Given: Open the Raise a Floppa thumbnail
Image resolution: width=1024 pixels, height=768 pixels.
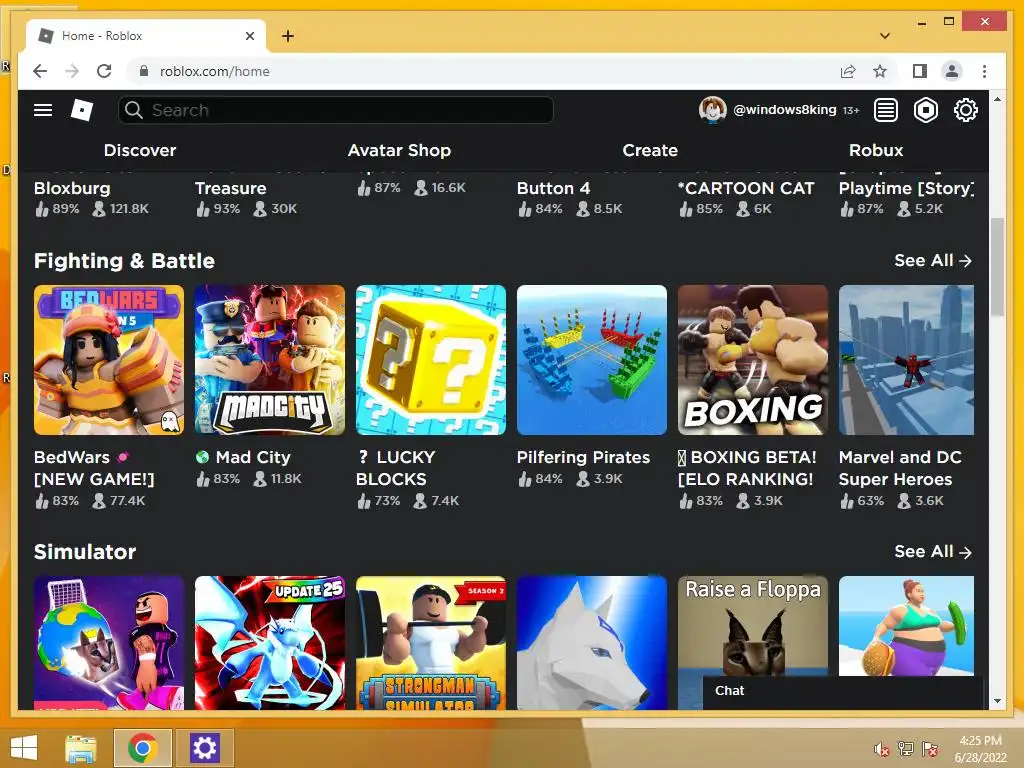Looking at the screenshot, I should [x=753, y=626].
